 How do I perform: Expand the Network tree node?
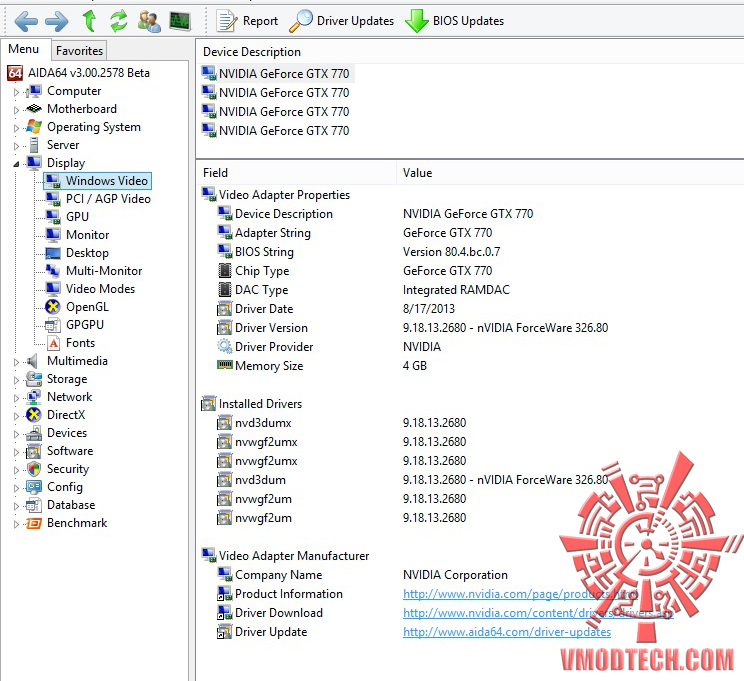[x=16, y=398]
